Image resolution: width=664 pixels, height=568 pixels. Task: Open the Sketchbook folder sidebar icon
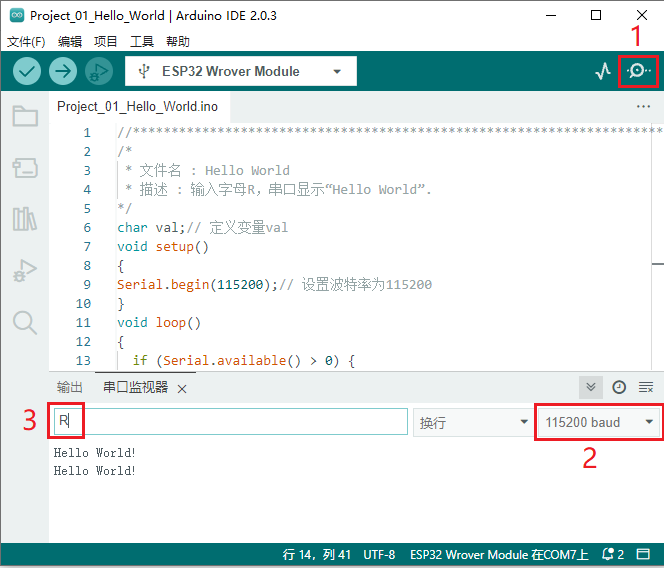point(25,116)
